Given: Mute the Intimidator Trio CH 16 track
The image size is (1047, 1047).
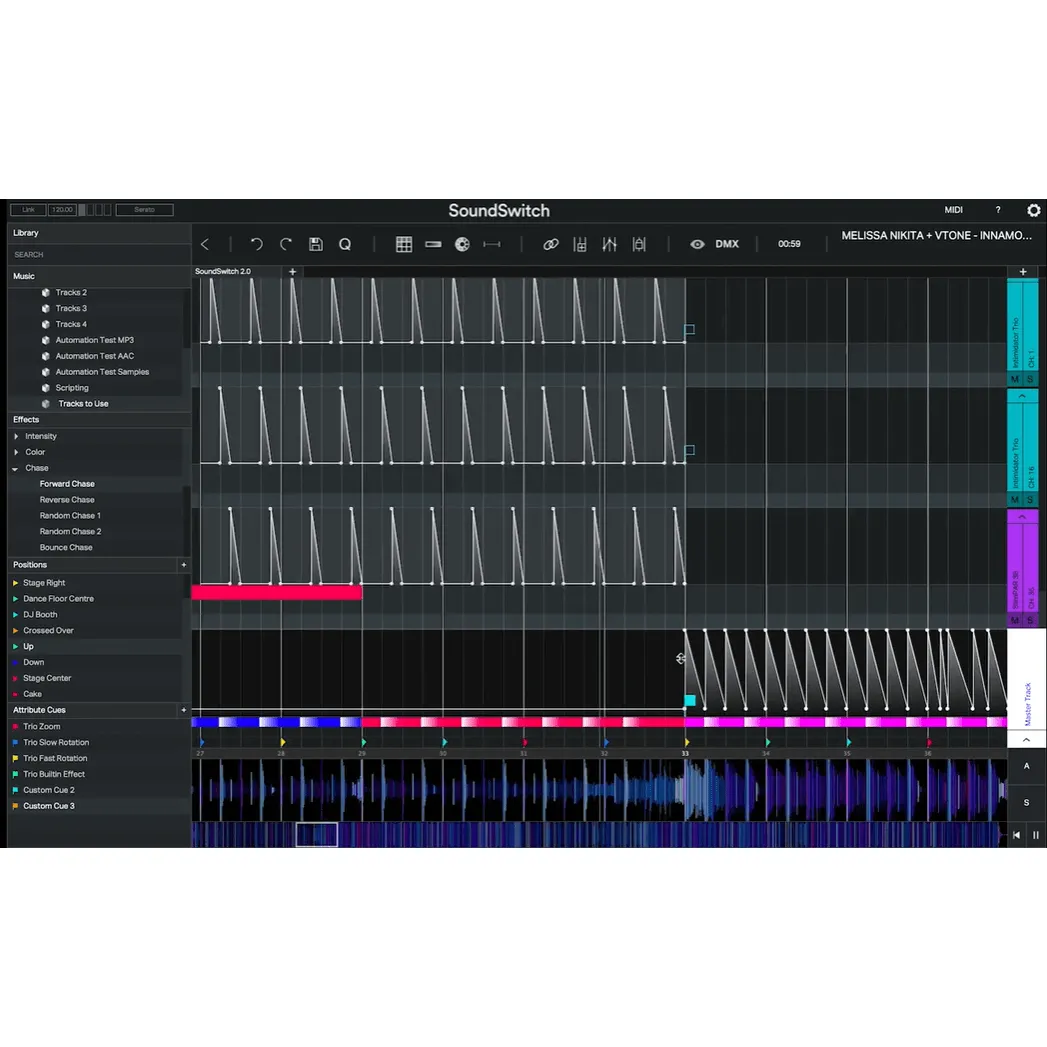Looking at the screenshot, I should (1015, 499).
